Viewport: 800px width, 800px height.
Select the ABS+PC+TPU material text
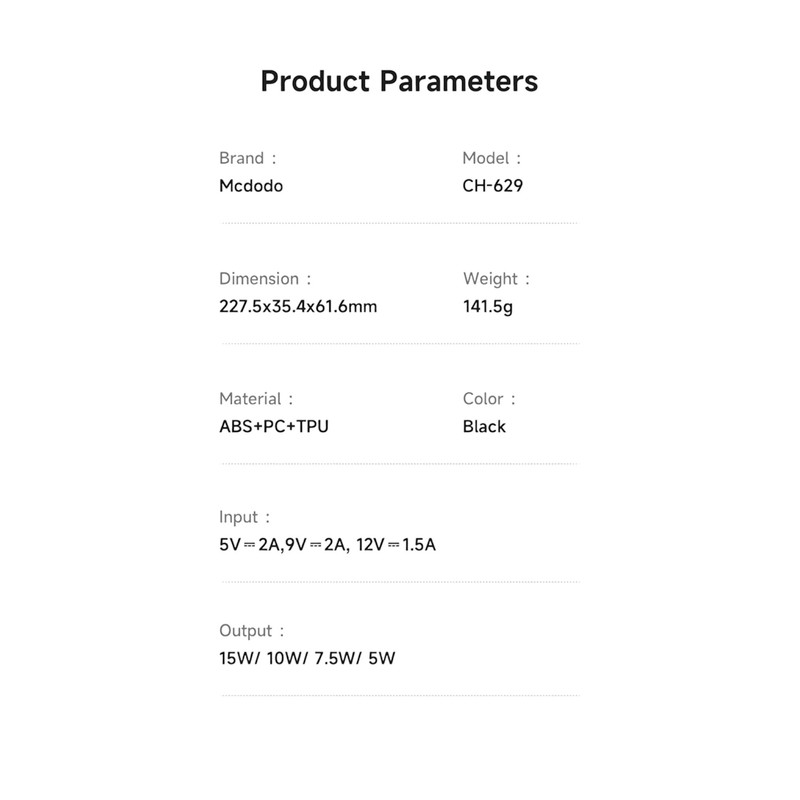tap(274, 427)
